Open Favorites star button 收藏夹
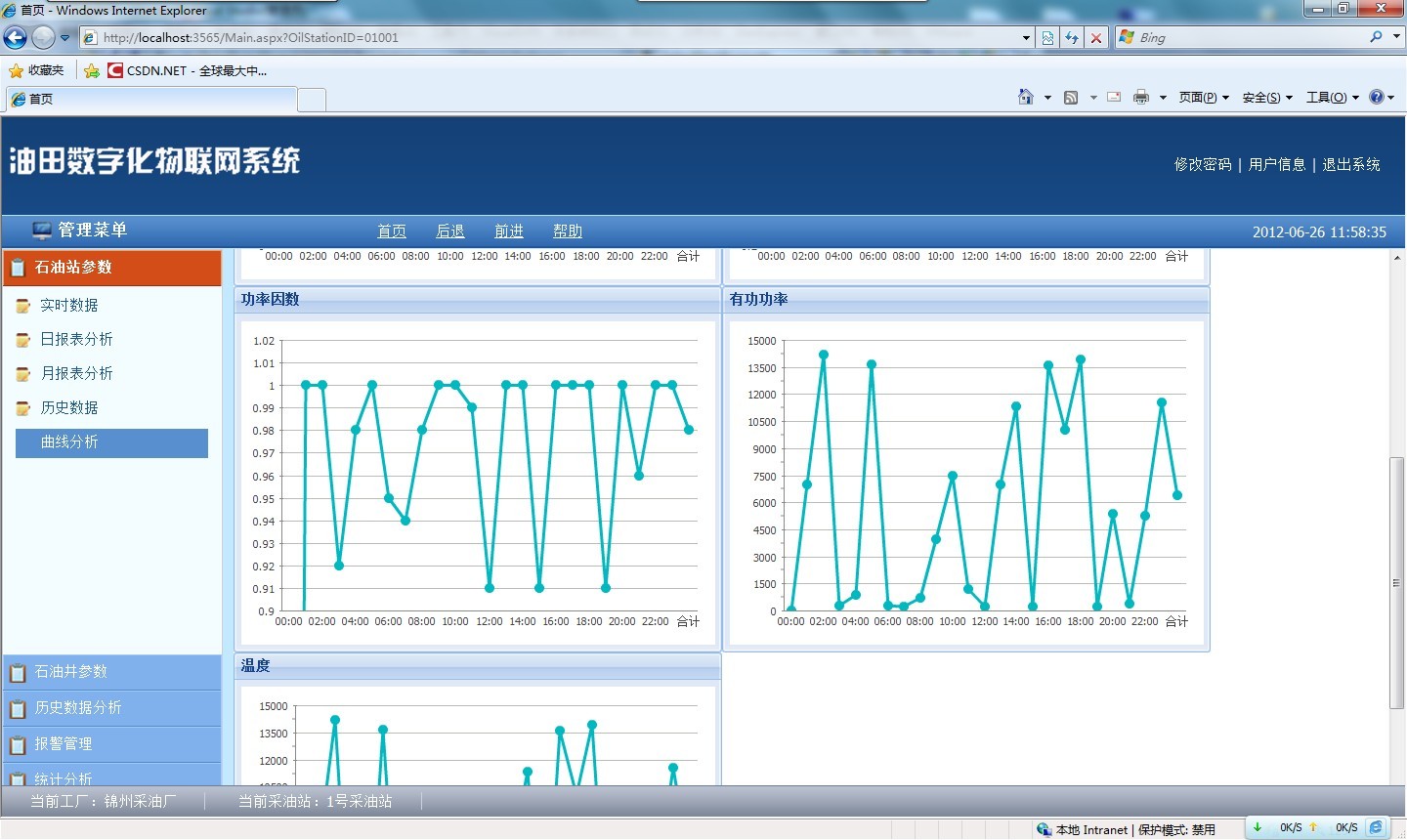Viewport: 1407px width, 840px height. 36,70
